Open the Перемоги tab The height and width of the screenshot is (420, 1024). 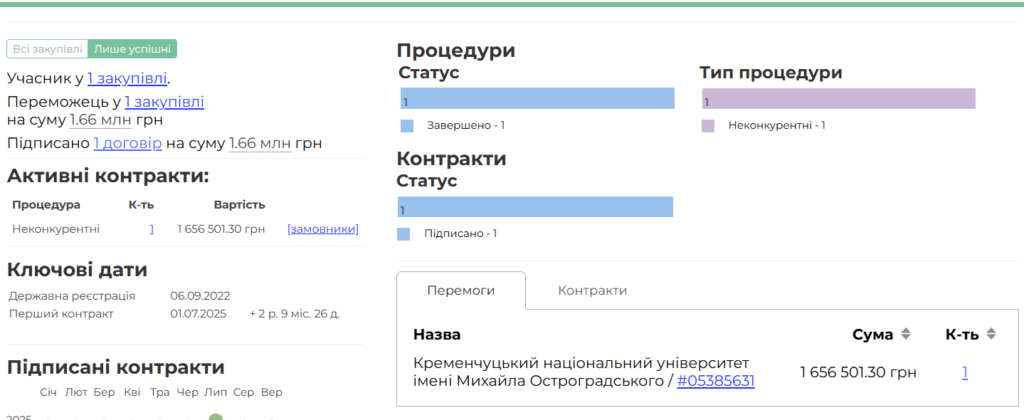[x=460, y=290]
